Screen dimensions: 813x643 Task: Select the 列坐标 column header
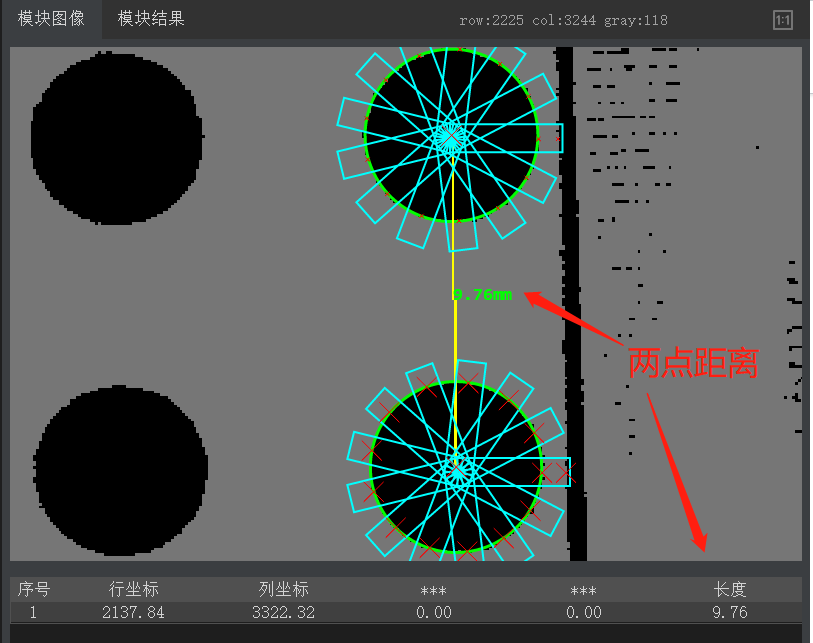click(283, 590)
